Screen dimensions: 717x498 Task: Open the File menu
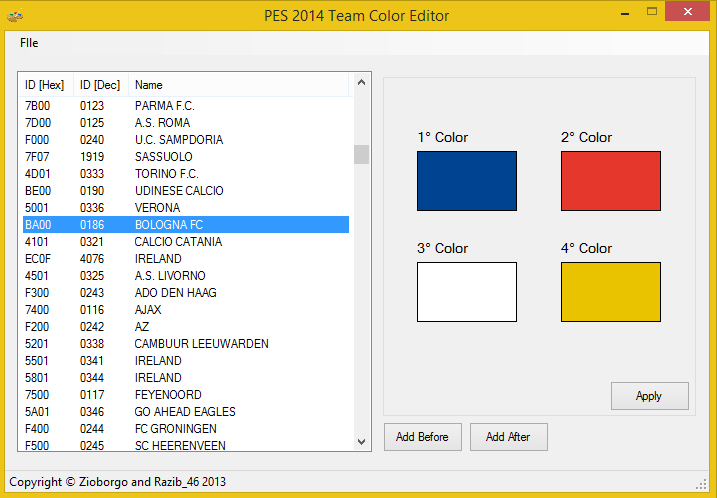(29, 43)
